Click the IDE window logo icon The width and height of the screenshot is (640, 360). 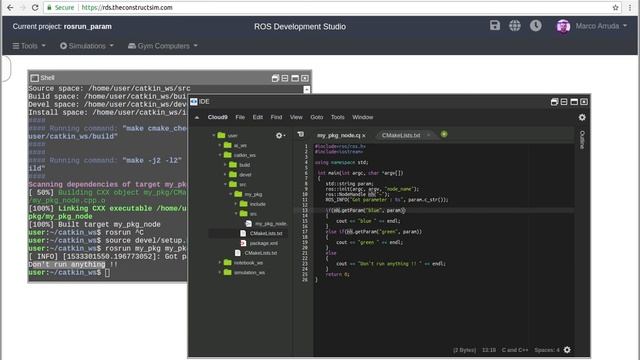point(194,102)
